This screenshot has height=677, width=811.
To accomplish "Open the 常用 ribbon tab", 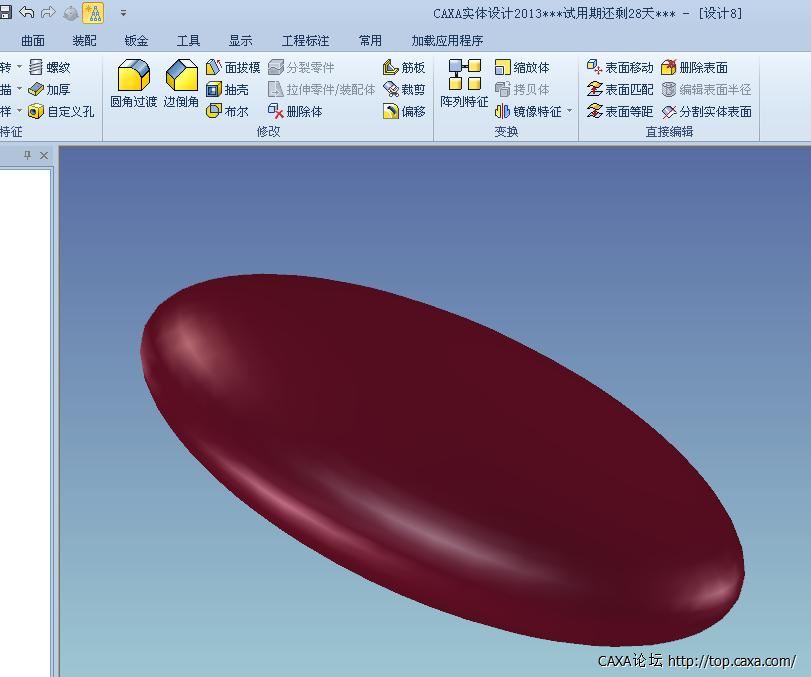I will pyautogui.click(x=370, y=40).
